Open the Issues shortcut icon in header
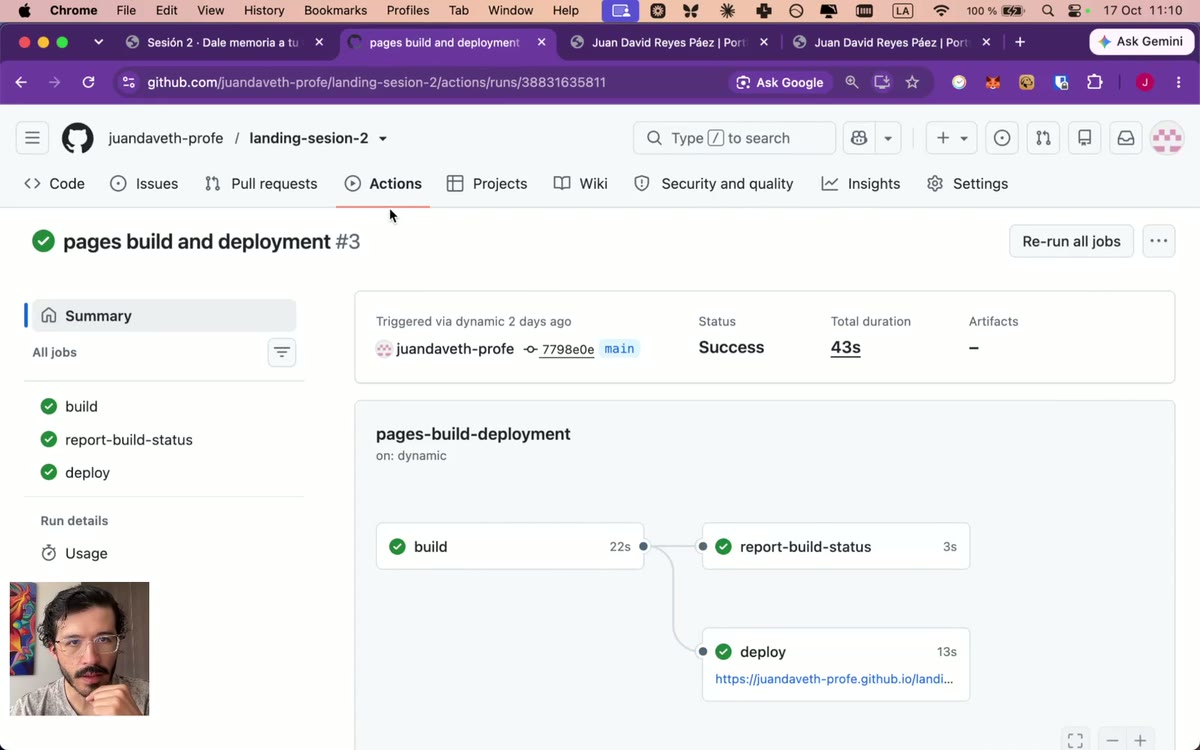This screenshot has width=1200, height=750. tap(1002, 138)
